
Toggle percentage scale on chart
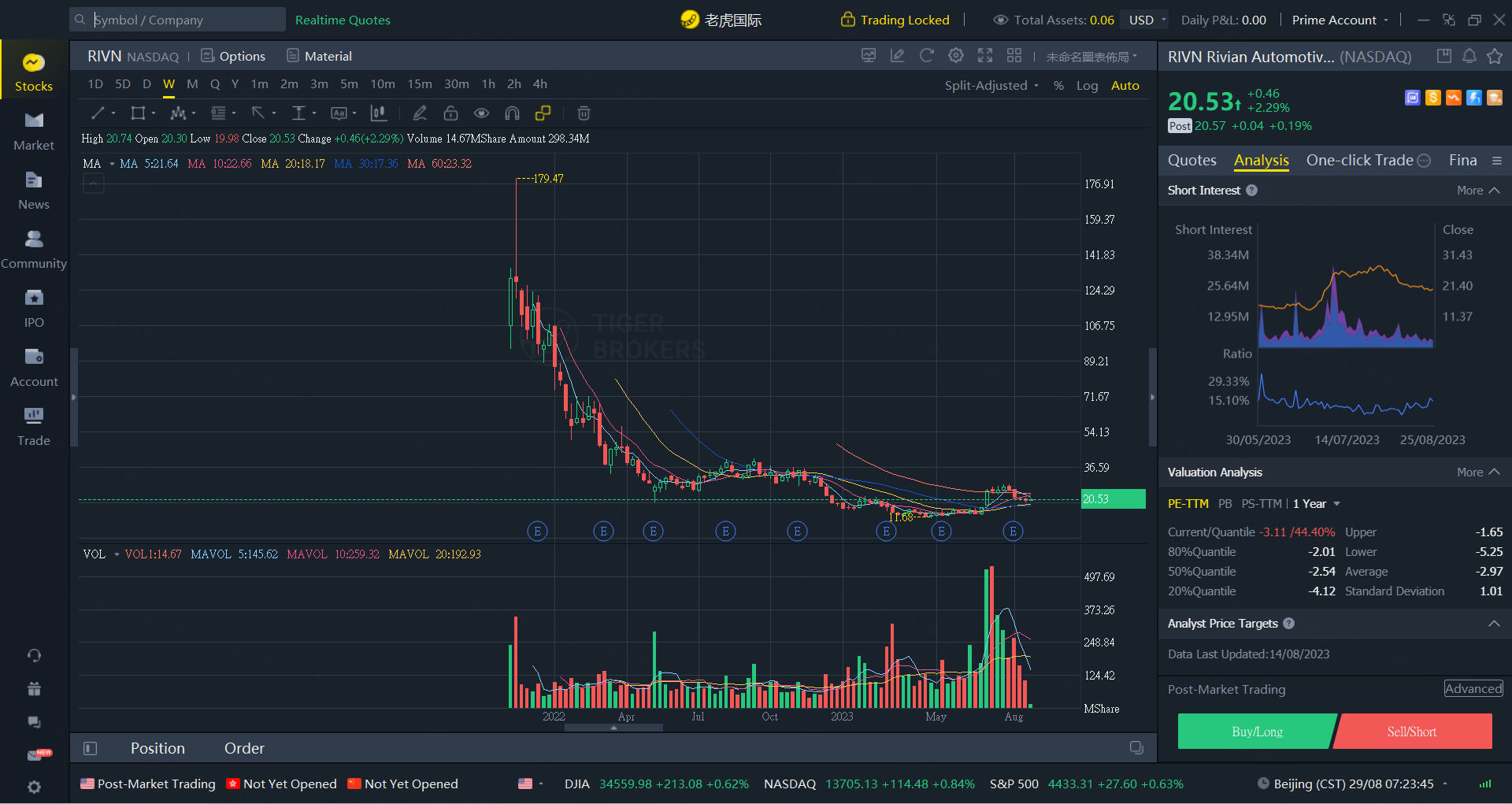tap(1058, 85)
